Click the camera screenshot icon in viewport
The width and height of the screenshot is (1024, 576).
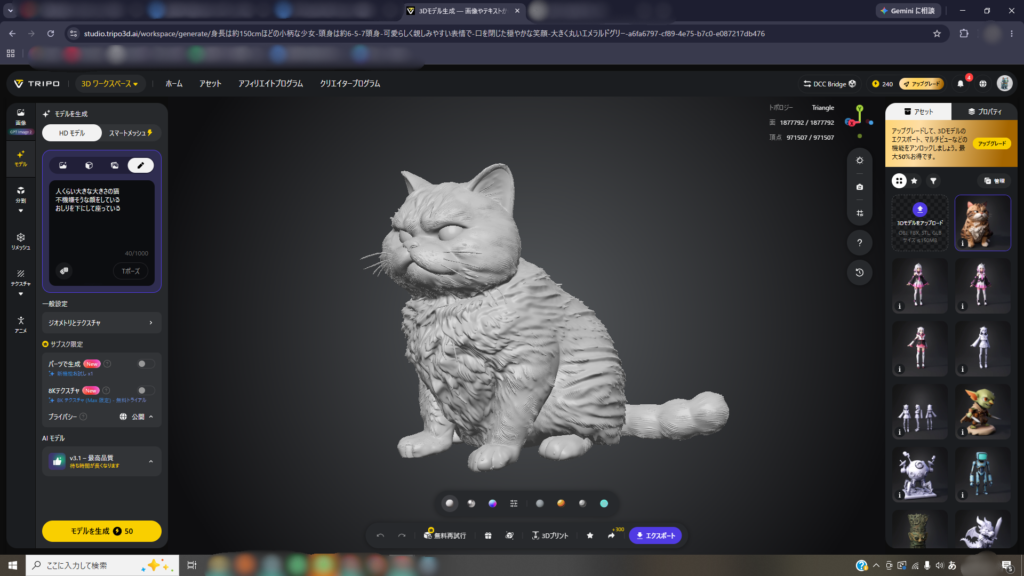pos(859,187)
